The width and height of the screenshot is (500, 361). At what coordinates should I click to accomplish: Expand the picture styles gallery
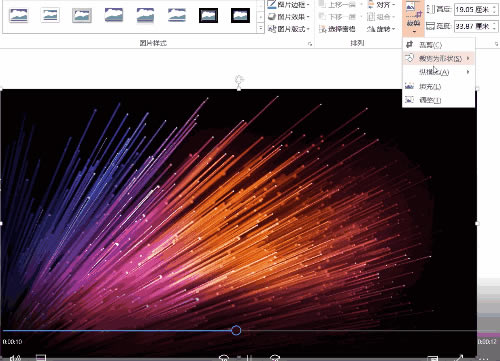tap(261, 29)
